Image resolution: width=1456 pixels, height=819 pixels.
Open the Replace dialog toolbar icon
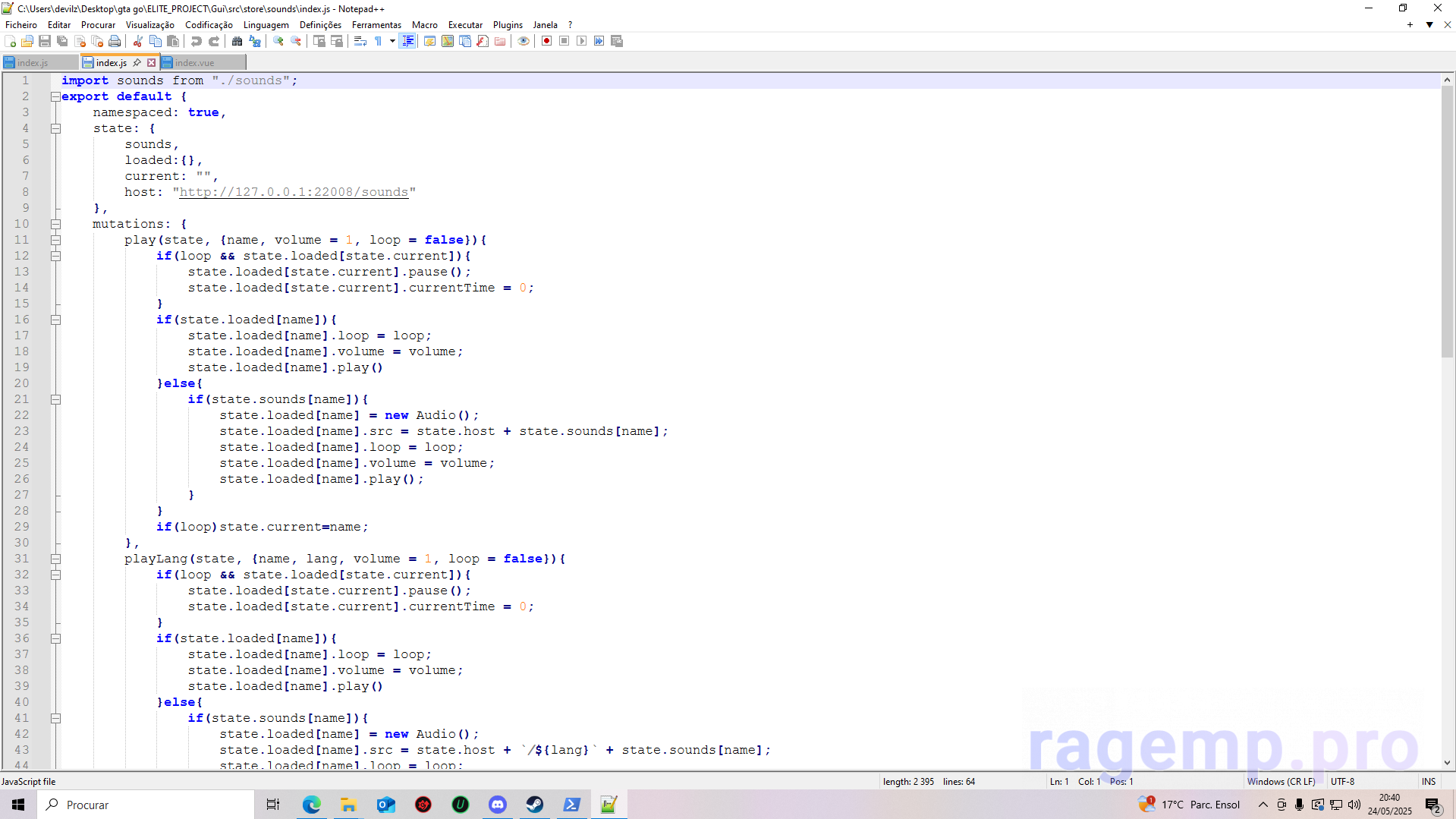click(255, 41)
